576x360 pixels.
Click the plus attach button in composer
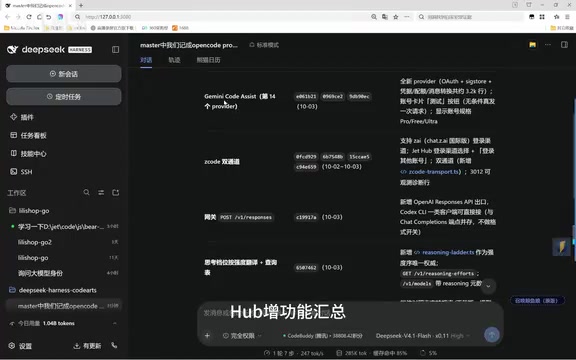pyautogui.click(x=207, y=335)
